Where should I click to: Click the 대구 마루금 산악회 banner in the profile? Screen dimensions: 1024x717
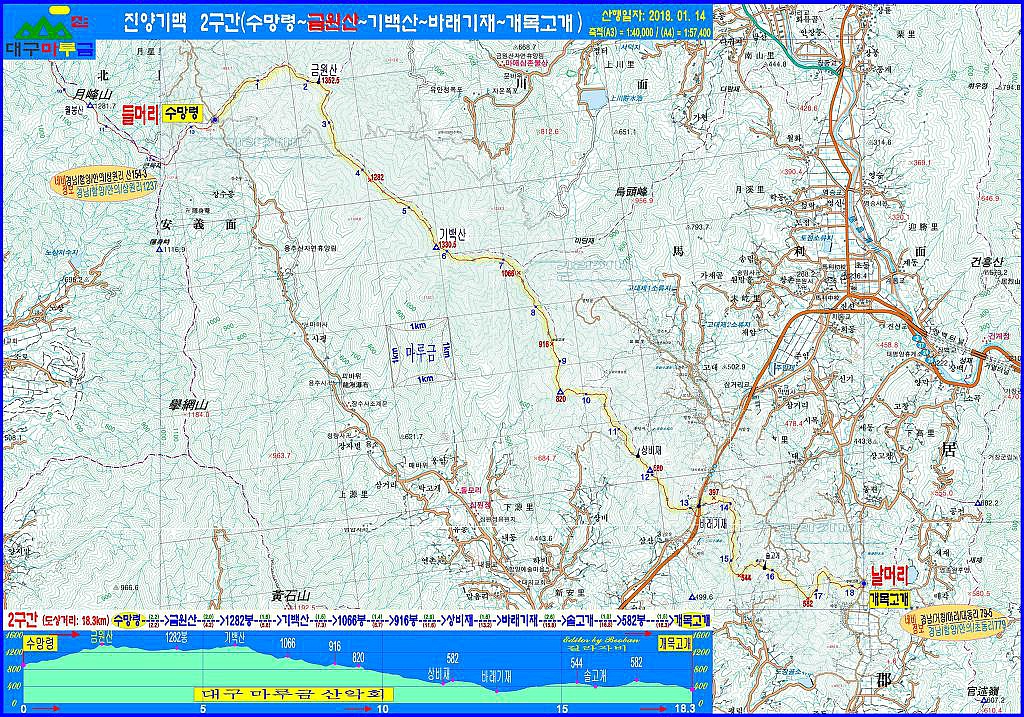[293, 693]
